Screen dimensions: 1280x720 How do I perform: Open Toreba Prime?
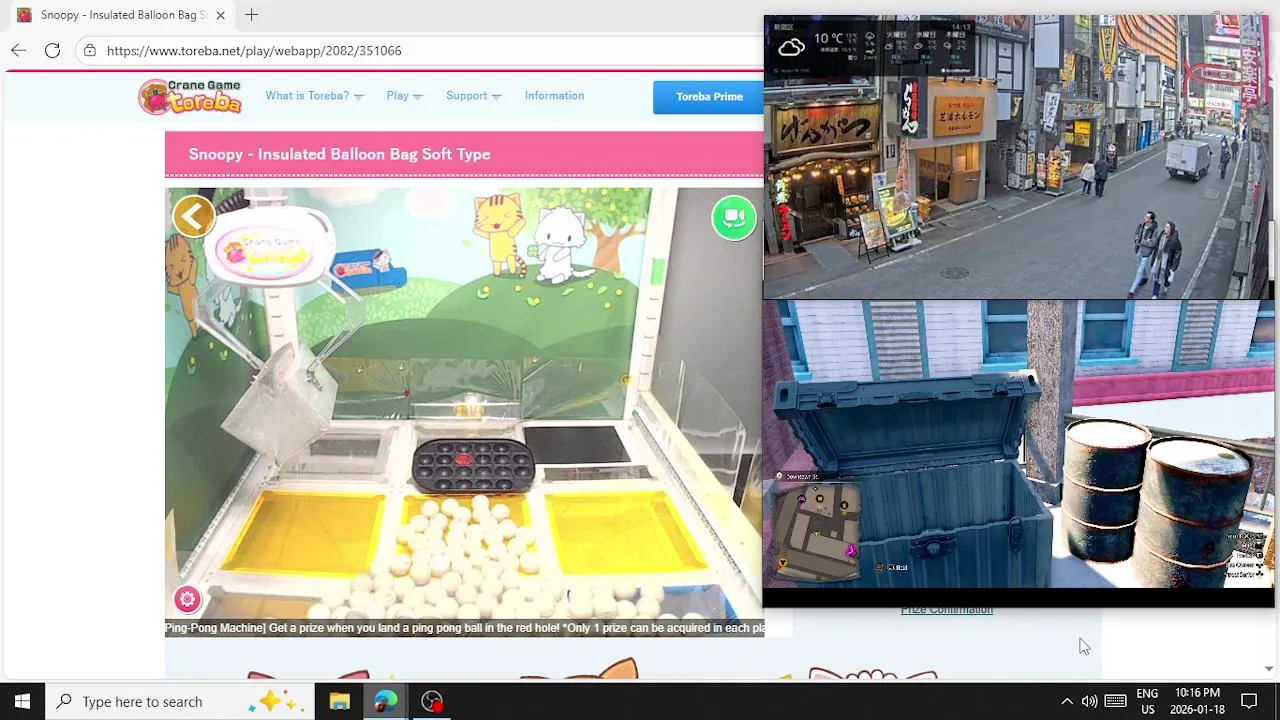[x=709, y=97]
